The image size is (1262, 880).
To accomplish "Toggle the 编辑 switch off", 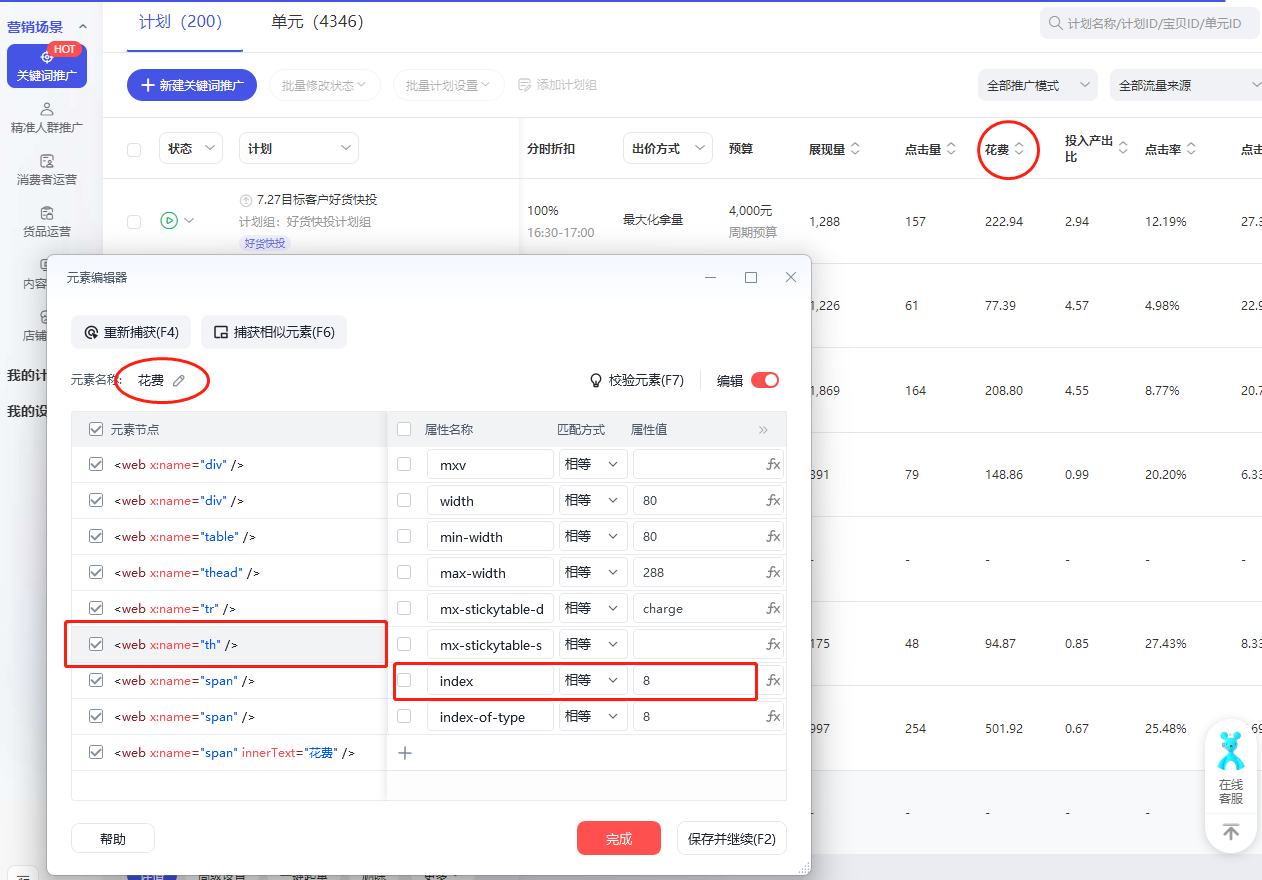I will coord(765,380).
